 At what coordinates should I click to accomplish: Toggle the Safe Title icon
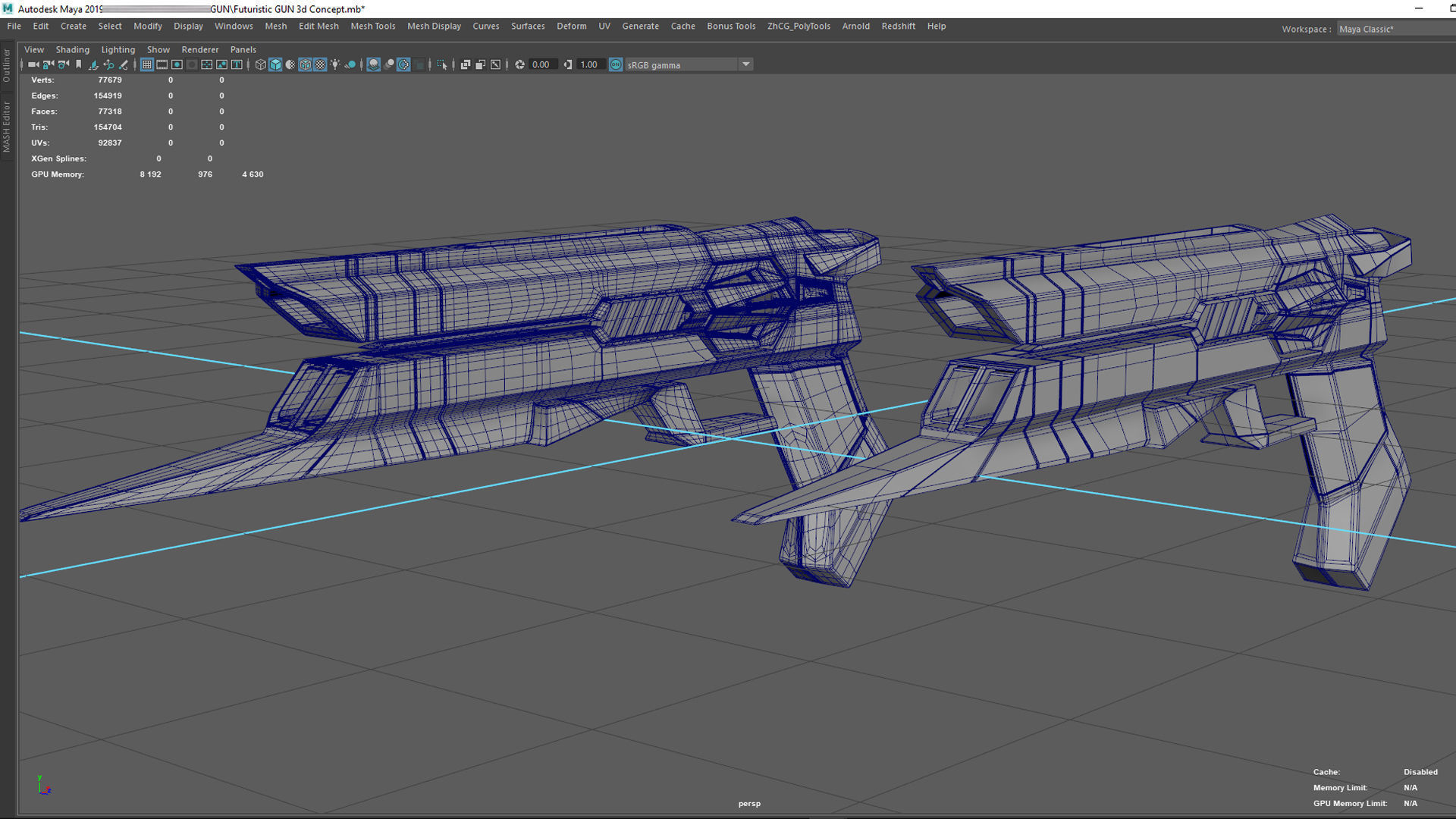[x=237, y=64]
